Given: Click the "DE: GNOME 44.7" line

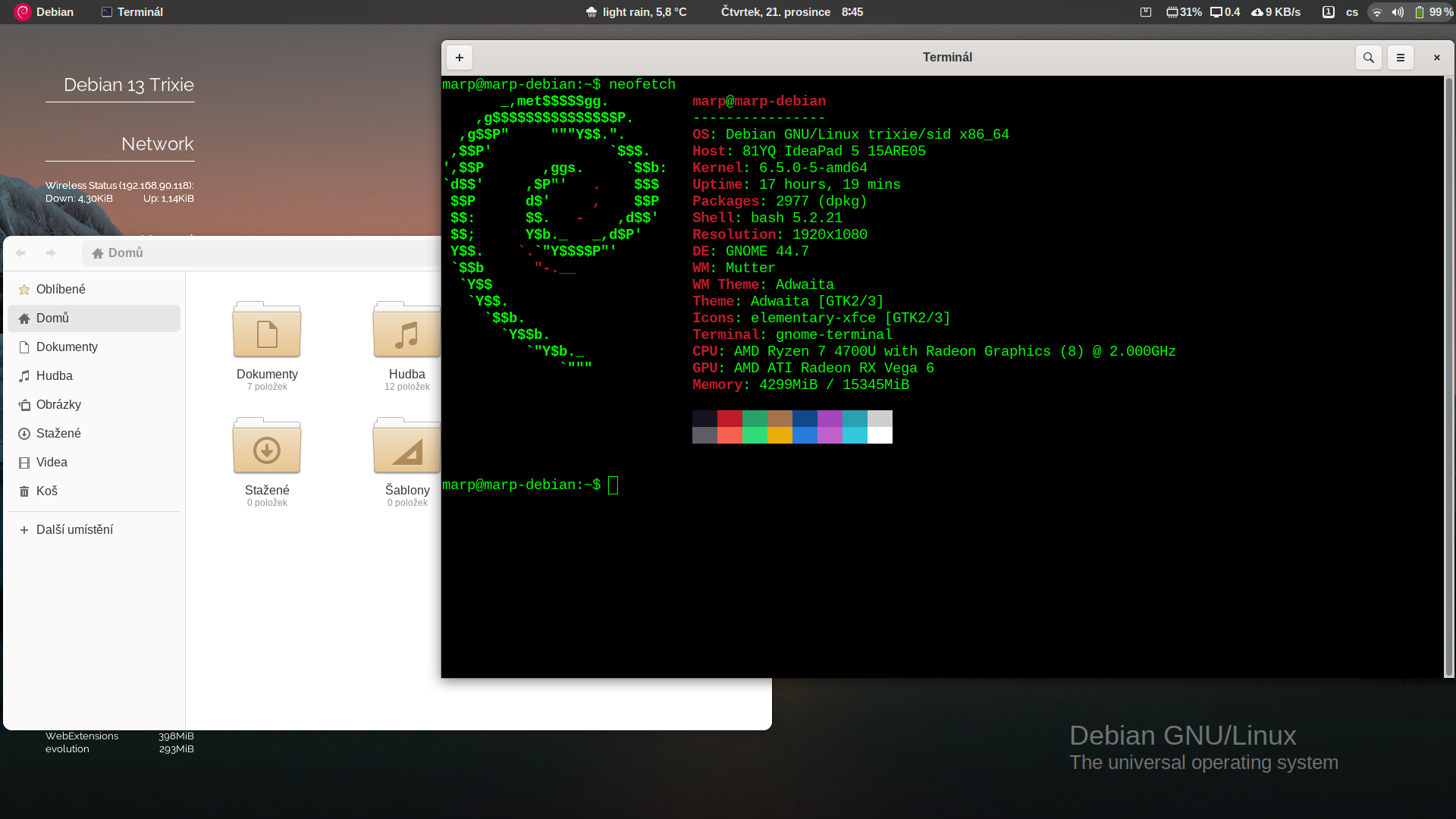Looking at the screenshot, I should pos(751,252).
